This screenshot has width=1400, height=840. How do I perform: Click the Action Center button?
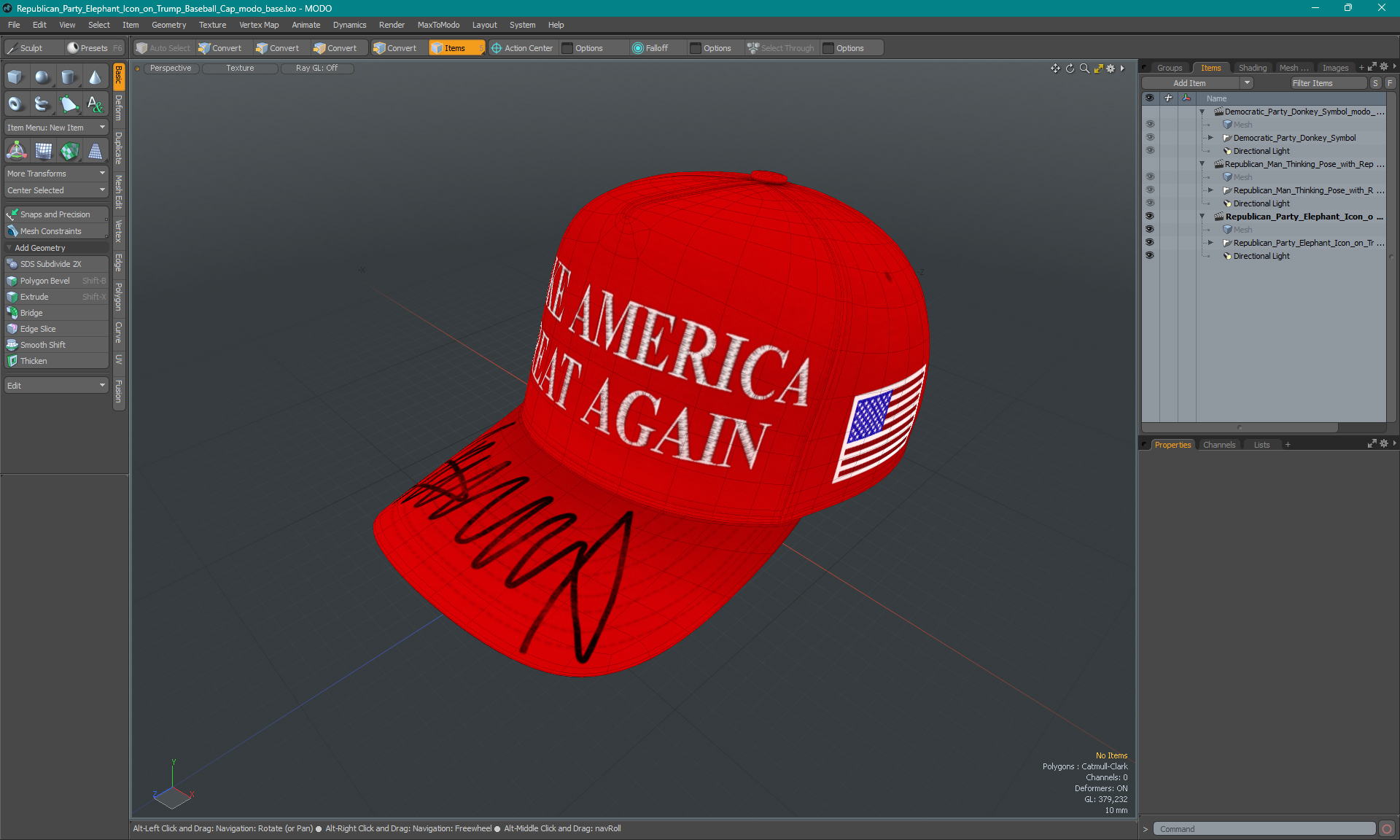coord(522,48)
